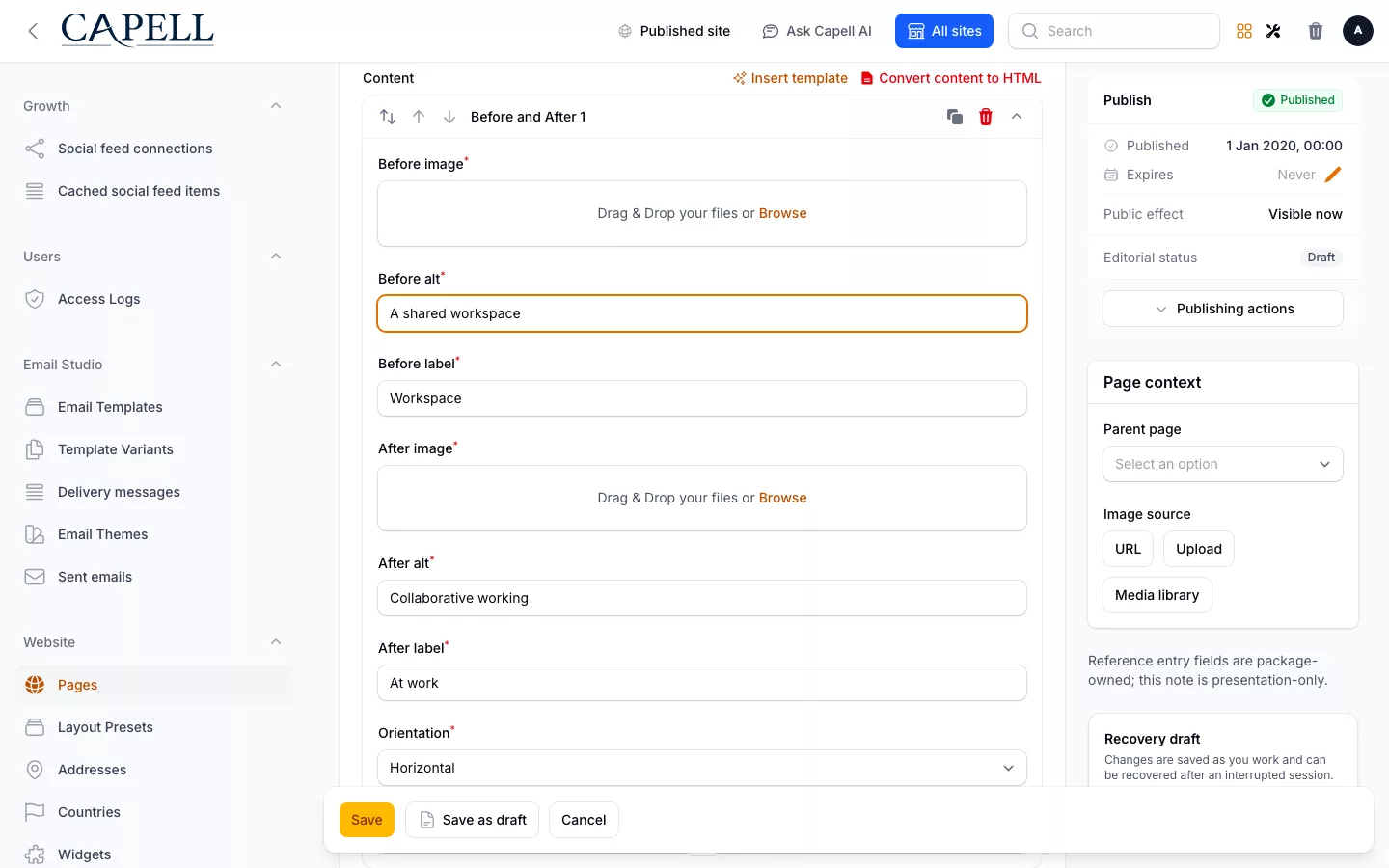Open Access Logs

pos(154,299)
